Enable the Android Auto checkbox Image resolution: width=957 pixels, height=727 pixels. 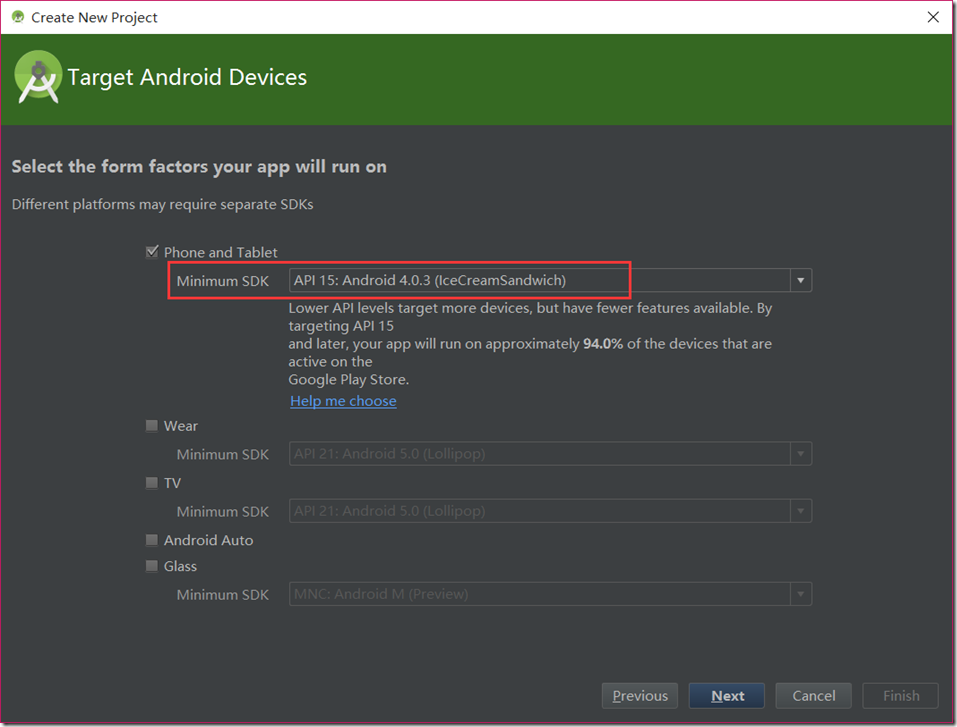coord(152,540)
